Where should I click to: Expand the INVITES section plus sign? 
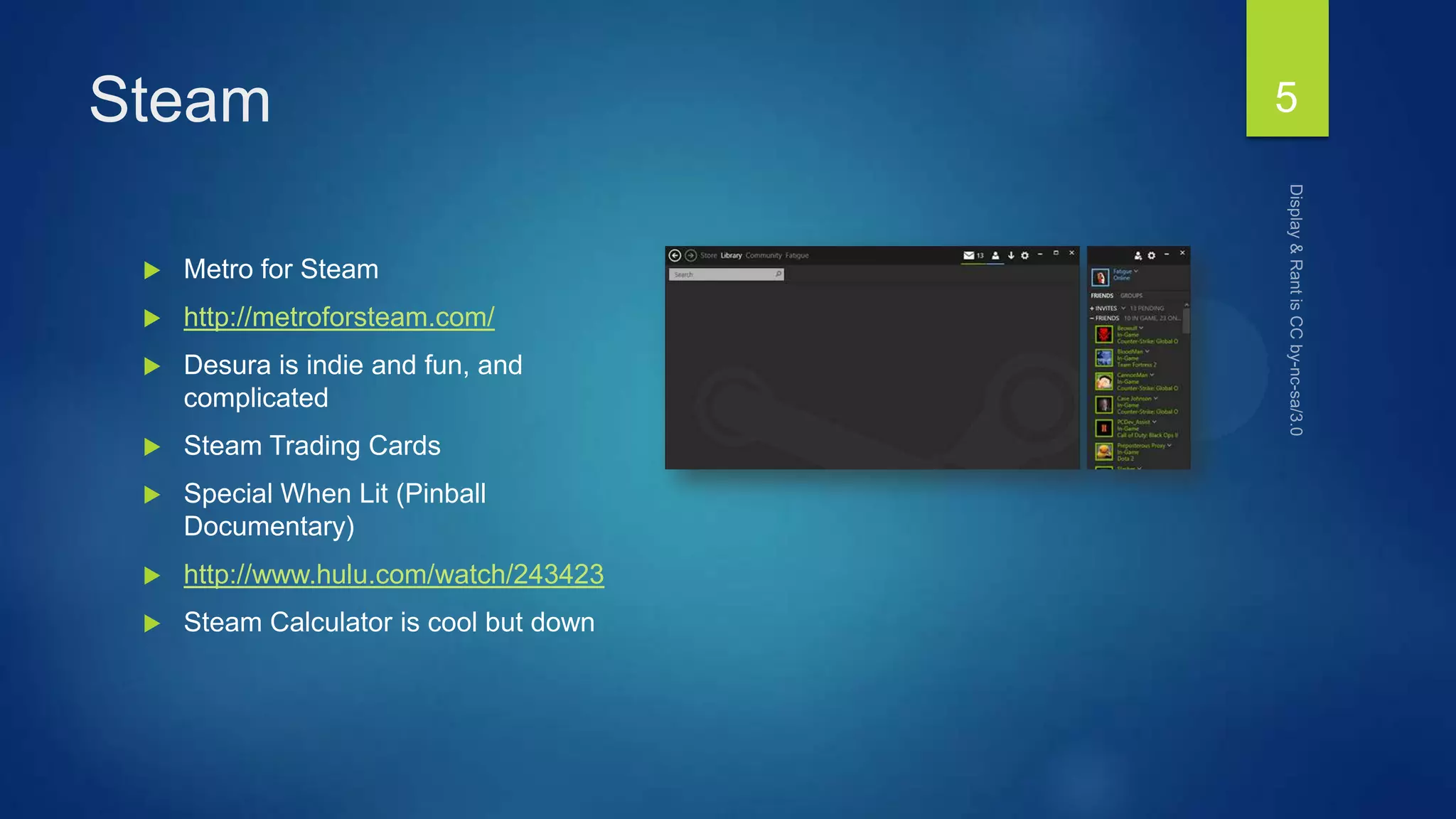pos(1092,309)
